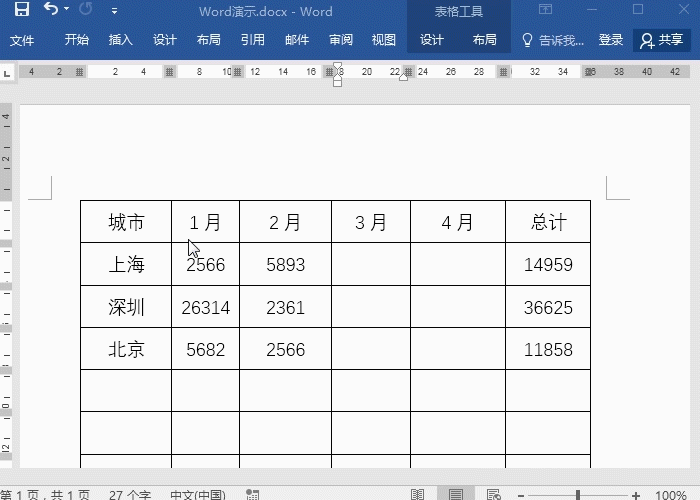Click the zoom out minus button
Screen dimensions: 700x500
[521, 495]
